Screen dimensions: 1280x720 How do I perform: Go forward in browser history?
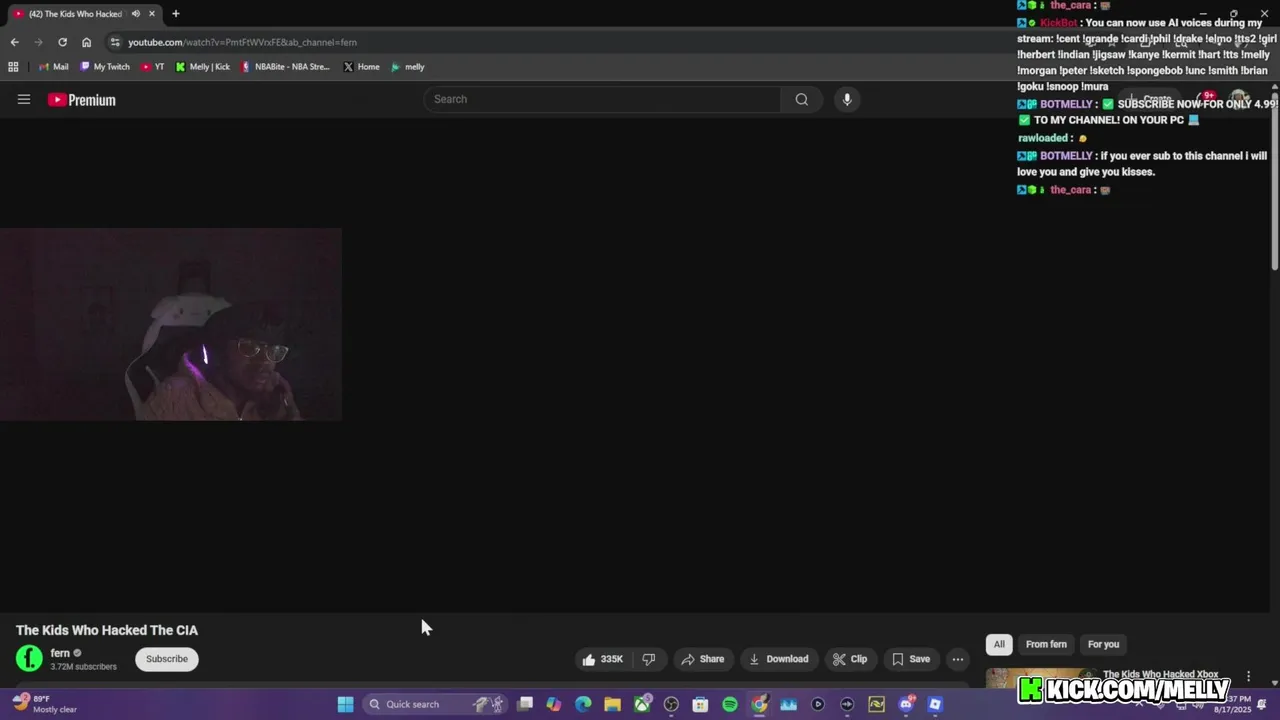38,42
